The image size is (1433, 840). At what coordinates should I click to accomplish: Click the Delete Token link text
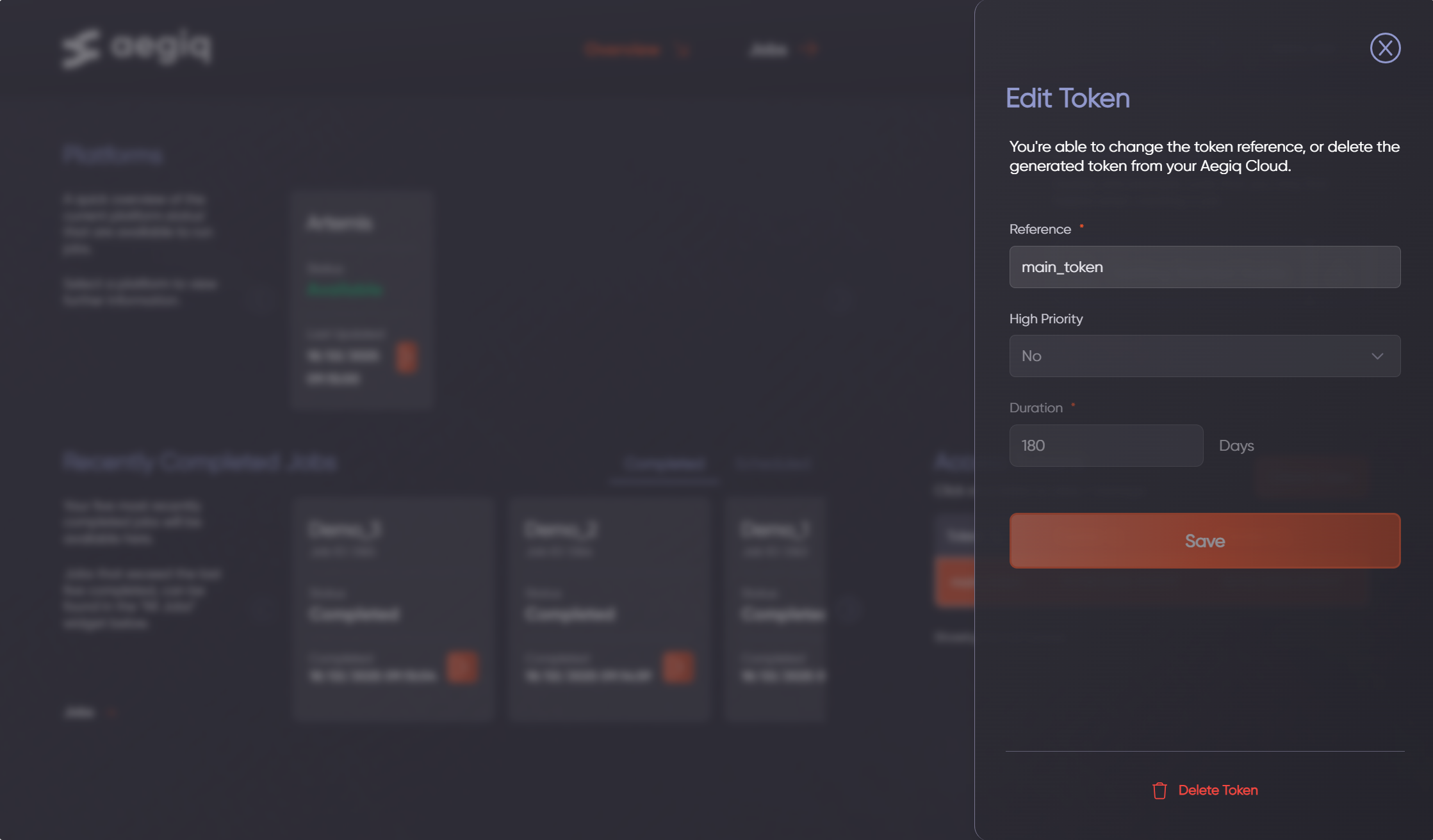[x=1218, y=790]
